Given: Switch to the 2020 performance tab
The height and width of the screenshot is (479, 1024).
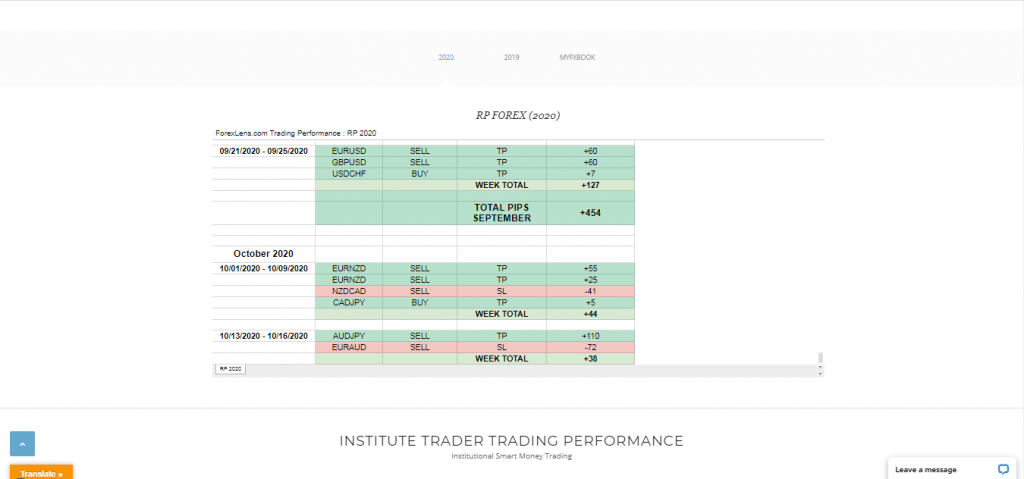Looking at the screenshot, I should tap(446, 58).
